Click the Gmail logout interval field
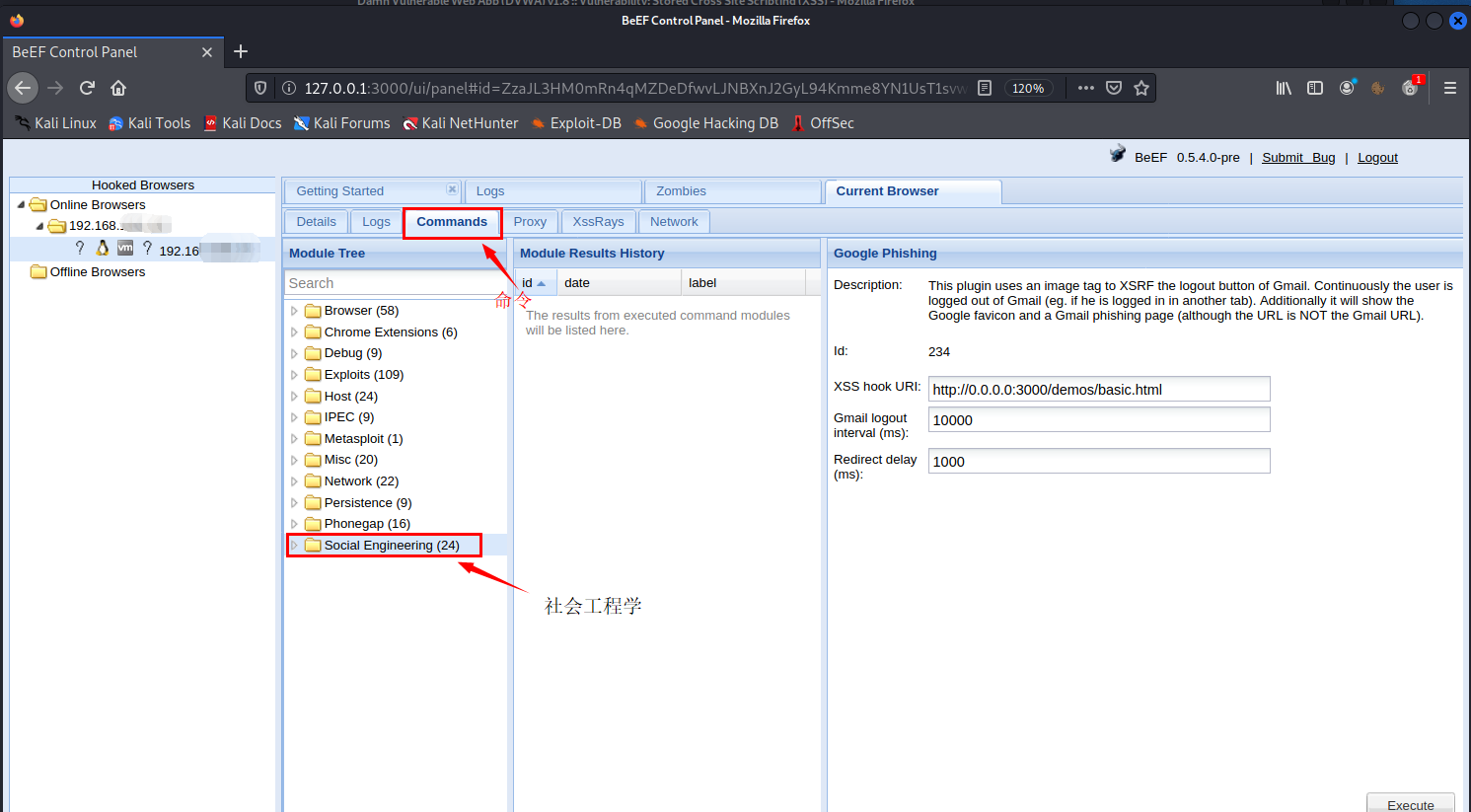The height and width of the screenshot is (812, 1471). point(1099,419)
